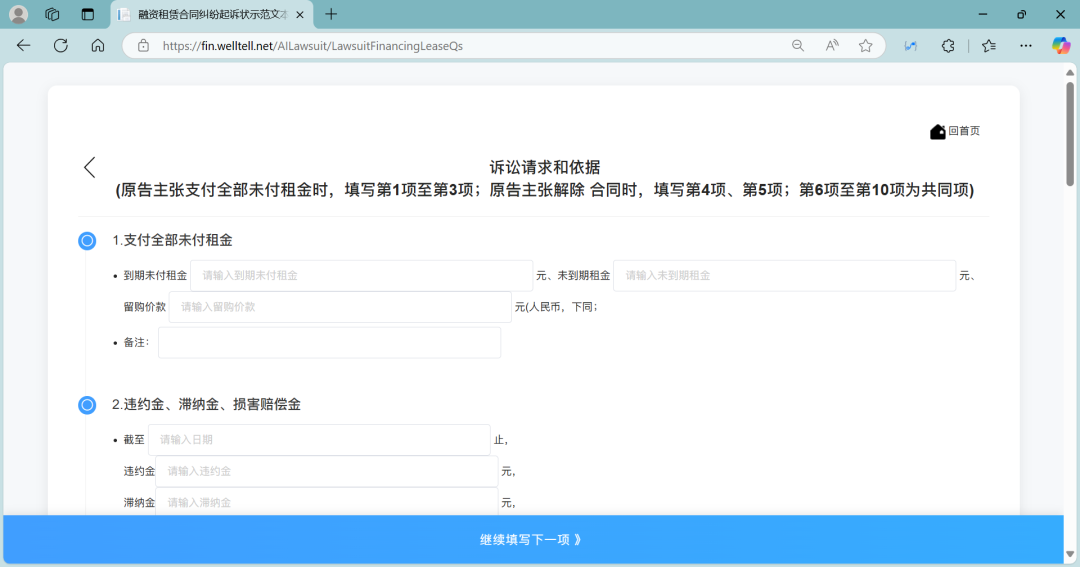Open the favorites list button
This screenshot has width=1080, height=567.
(x=988, y=45)
